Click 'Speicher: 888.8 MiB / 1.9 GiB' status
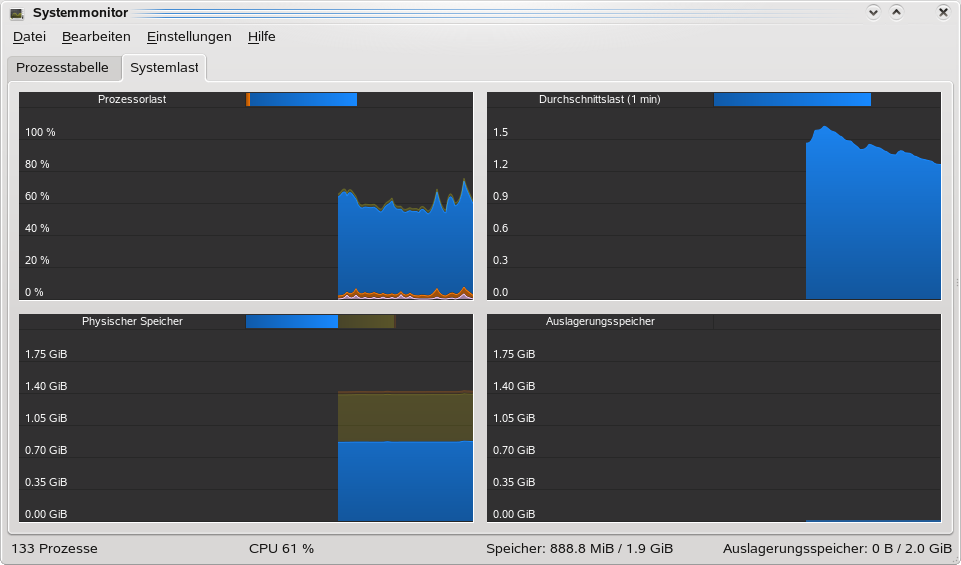961x565 pixels. [x=580, y=548]
